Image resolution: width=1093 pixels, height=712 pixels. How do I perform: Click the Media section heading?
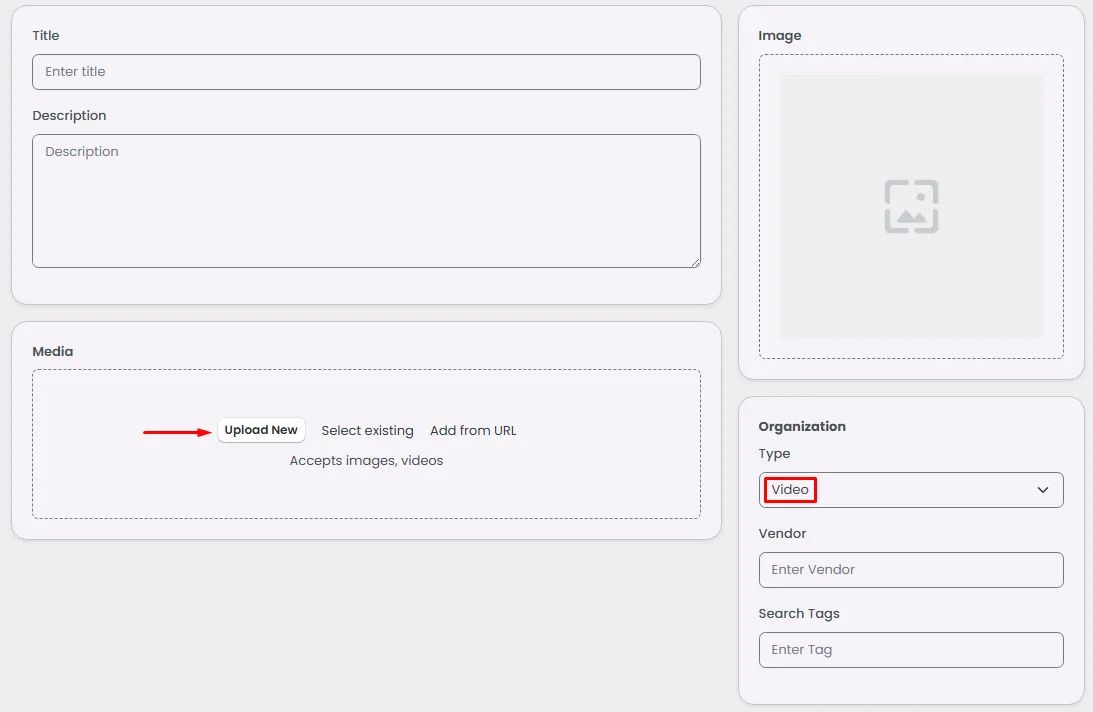click(53, 352)
